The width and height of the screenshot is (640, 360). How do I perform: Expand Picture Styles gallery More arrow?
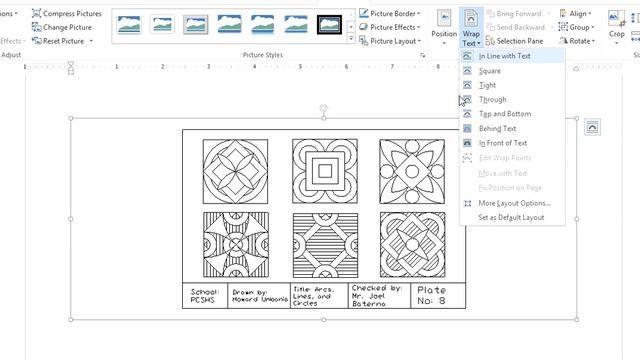(351, 39)
